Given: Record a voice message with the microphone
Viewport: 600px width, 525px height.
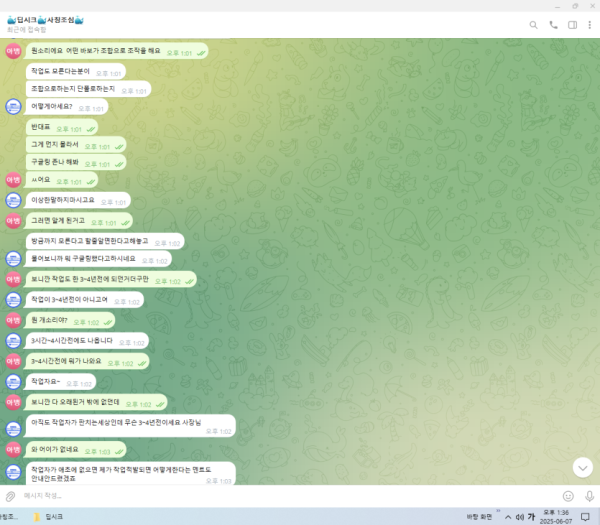Looking at the screenshot, I should pyautogui.click(x=589, y=496).
